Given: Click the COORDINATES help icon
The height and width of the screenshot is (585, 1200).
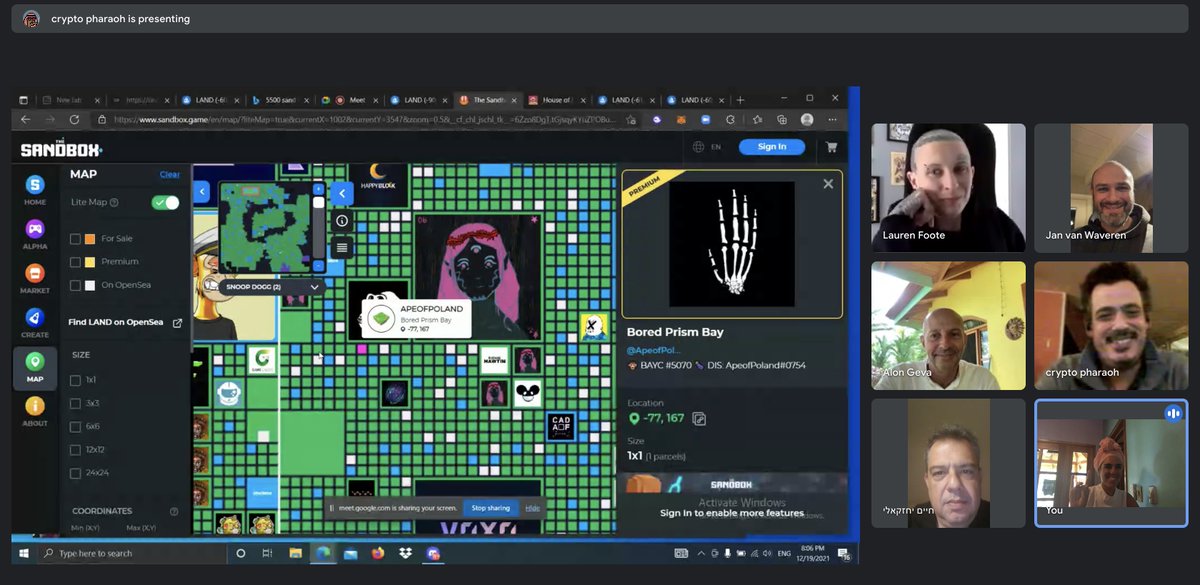Looking at the screenshot, I should 174,511.
